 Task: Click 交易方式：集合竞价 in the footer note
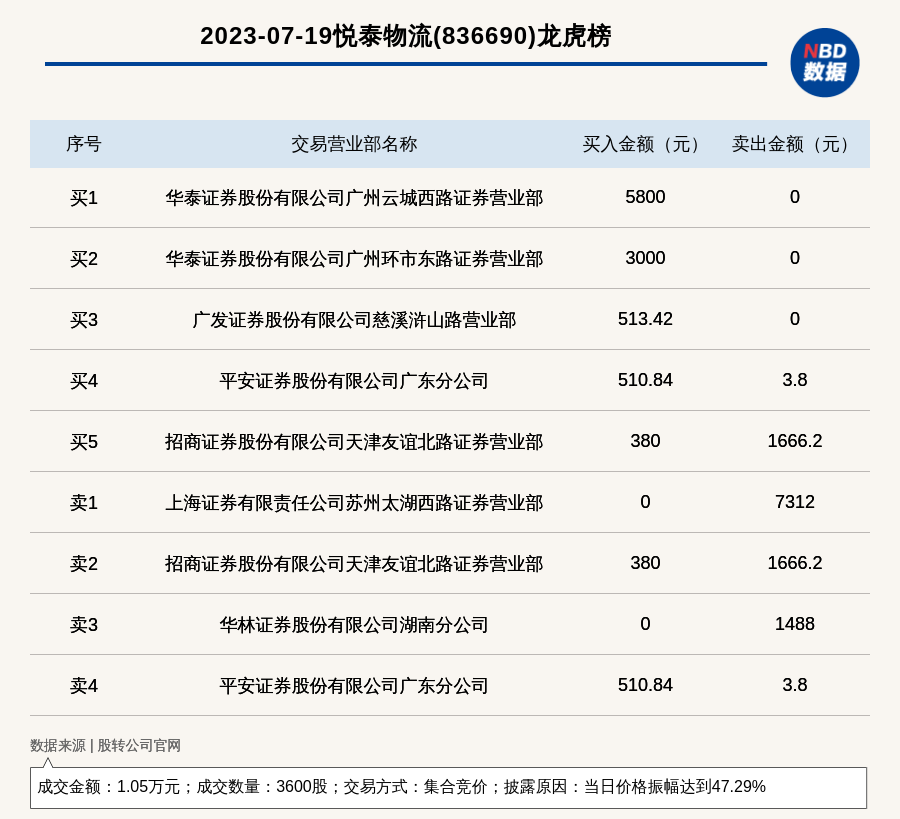pyautogui.click(x=415, y=787)
